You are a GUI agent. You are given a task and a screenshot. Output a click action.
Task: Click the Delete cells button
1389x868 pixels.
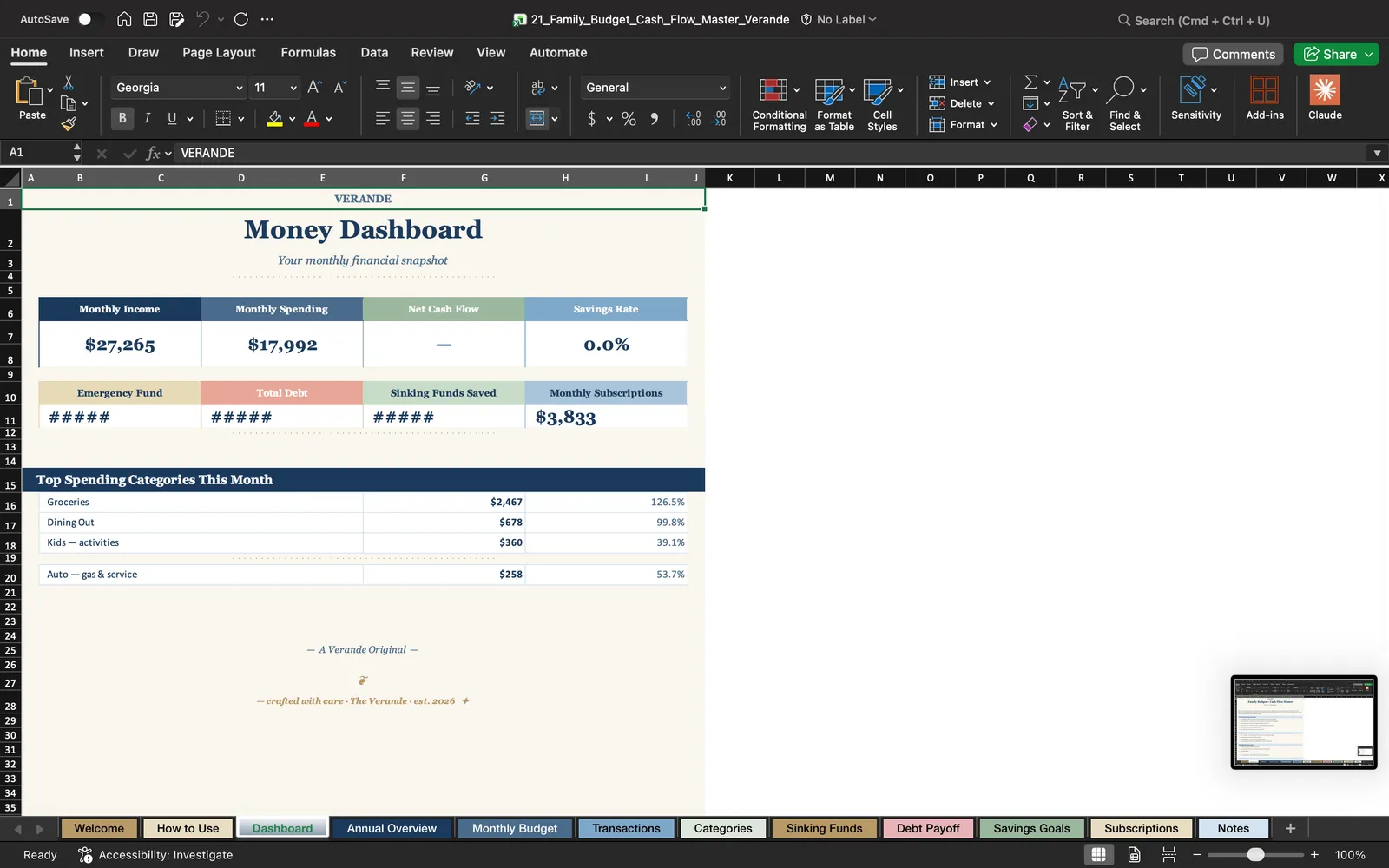click(x=962, y=103)
